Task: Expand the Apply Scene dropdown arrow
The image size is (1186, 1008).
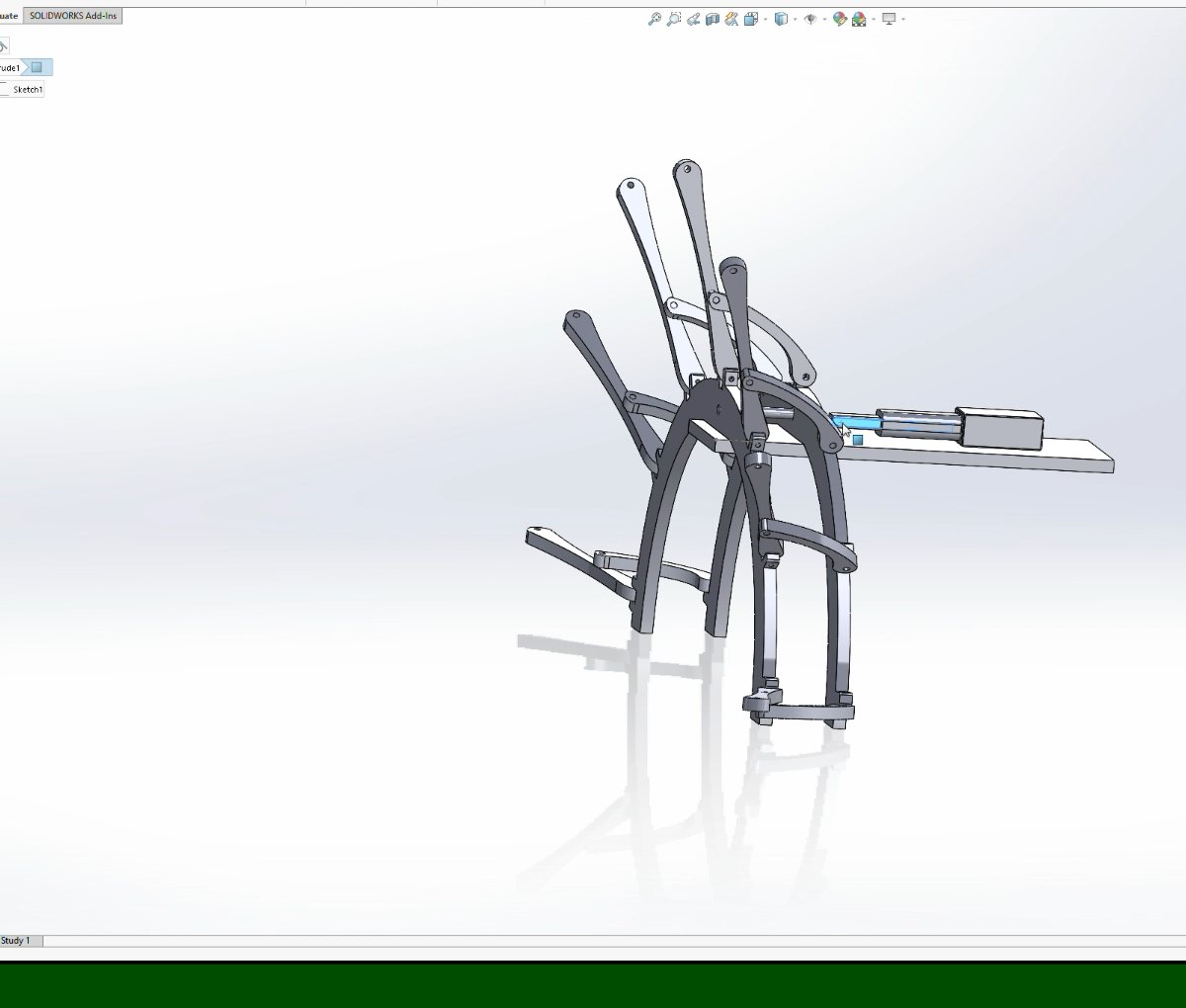Action: [x=874, y=20]
